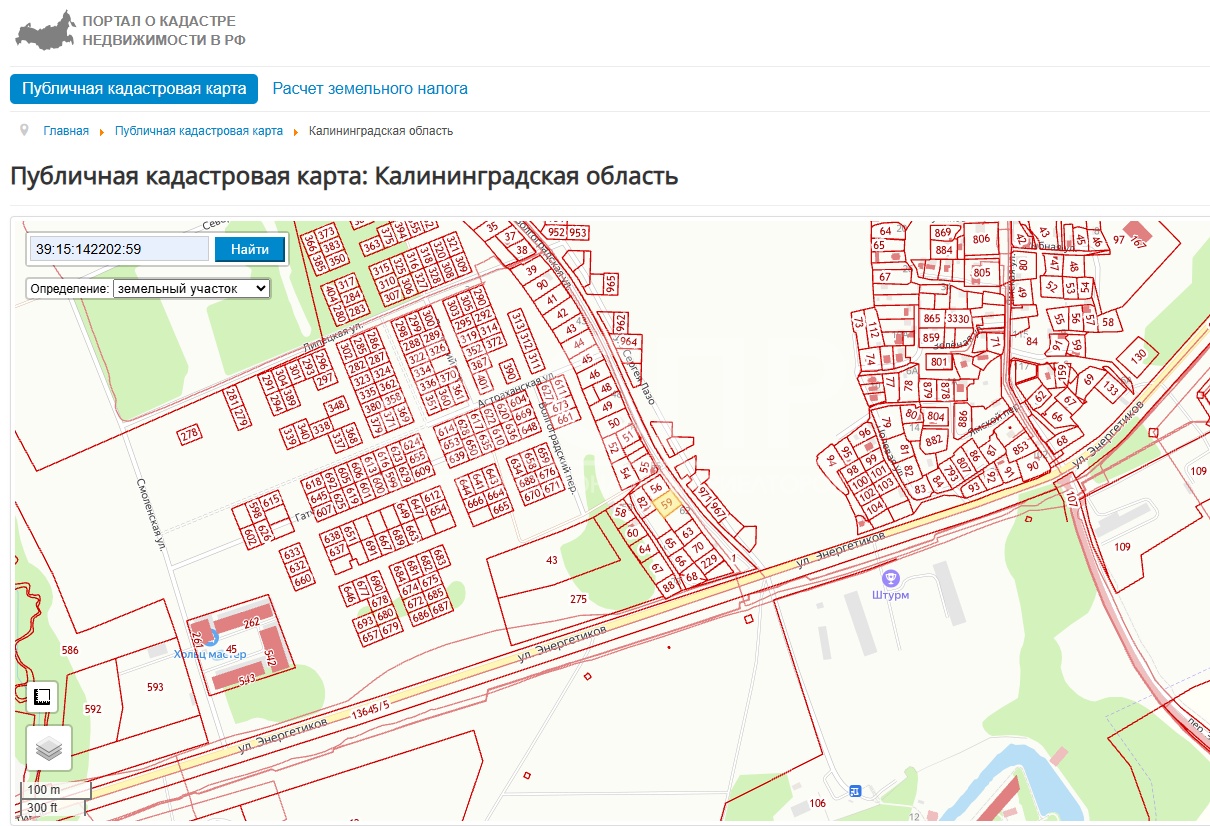This screenshot has height=826, width=1210.
Task: Click parcel label 886
Action: point(963,418)
